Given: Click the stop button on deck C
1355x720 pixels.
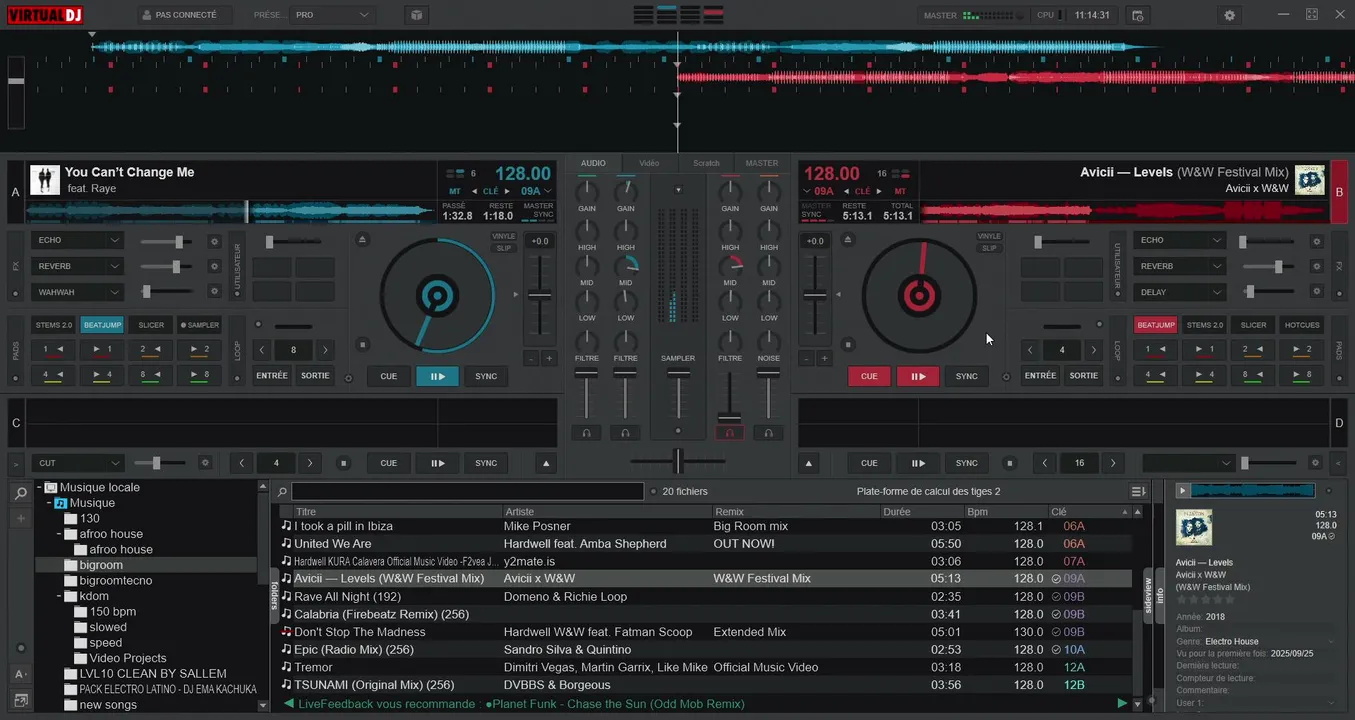Looking at the screenshot, I should [x=344, y=463].
